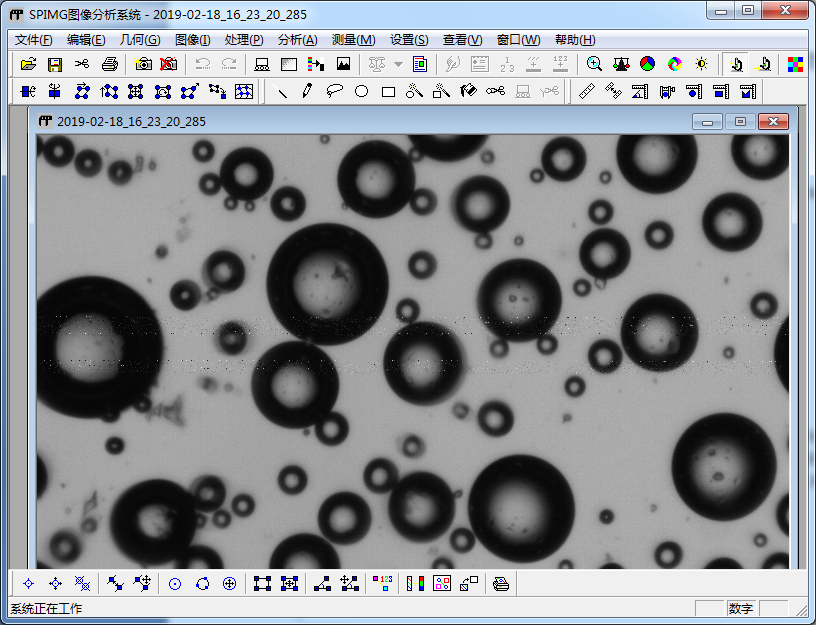This screenshot has width=816, height=625.
Task: Click the bubble microscope image canvas
Action: tap(412, 350)
